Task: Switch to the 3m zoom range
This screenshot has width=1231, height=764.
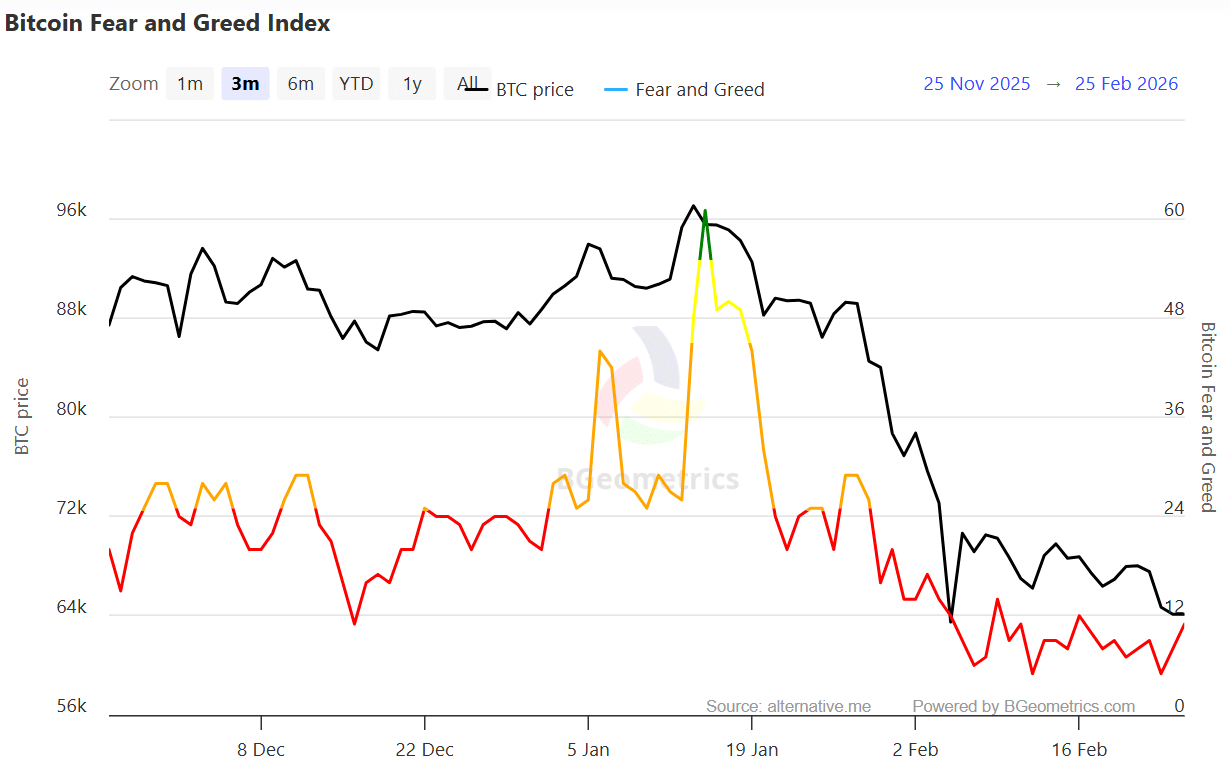Action: click(x=245, y=84)
